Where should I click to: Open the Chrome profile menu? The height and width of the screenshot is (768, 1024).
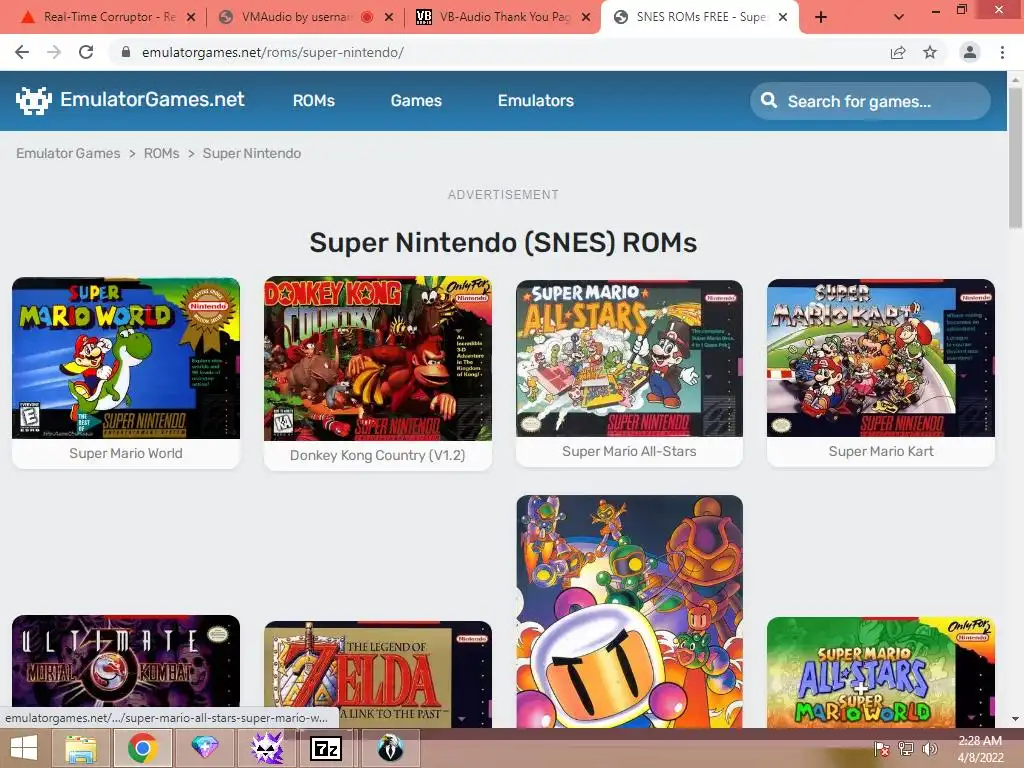[x=970, y=52]
